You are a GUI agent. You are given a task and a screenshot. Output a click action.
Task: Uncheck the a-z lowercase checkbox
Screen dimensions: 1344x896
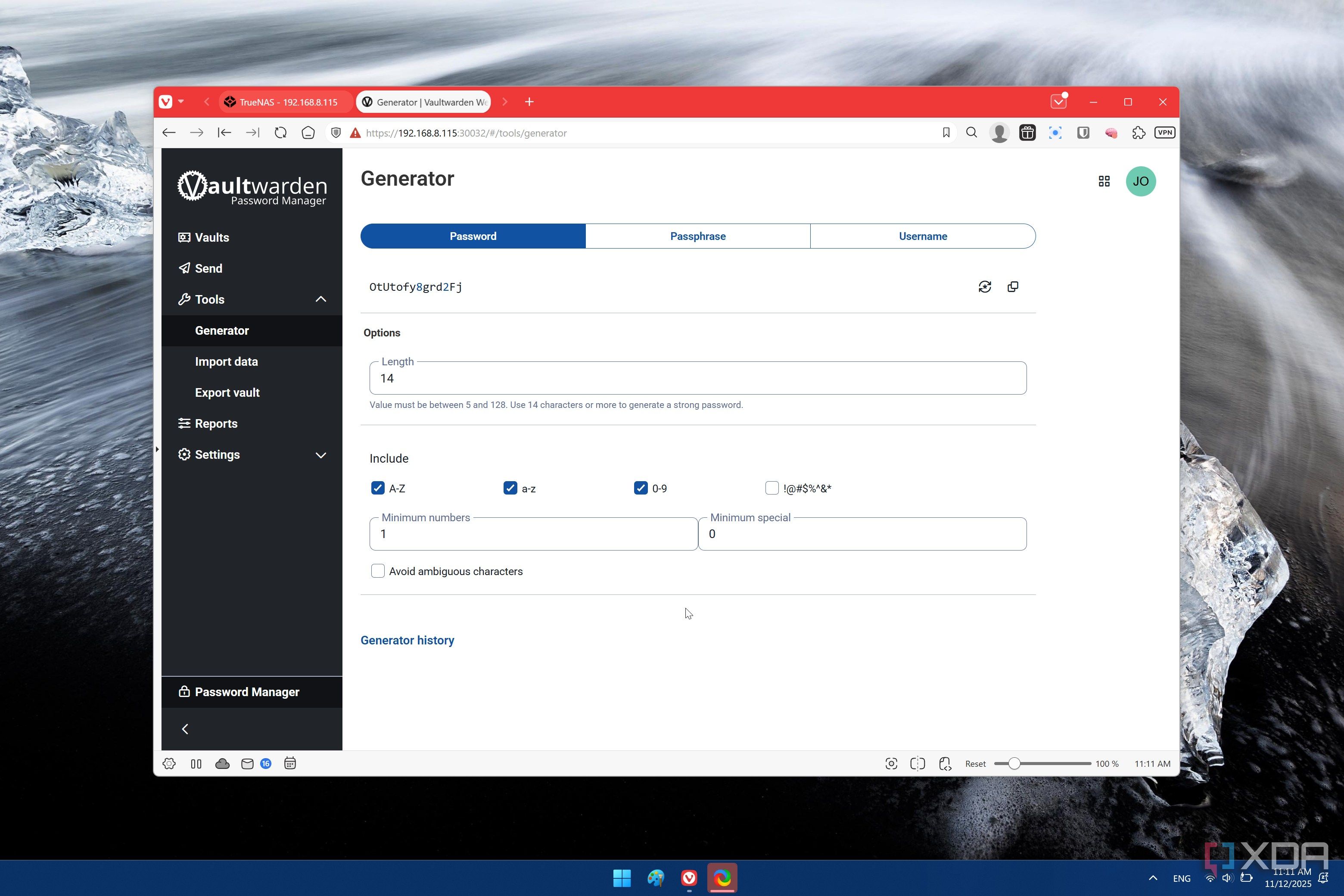click(510, 488)
